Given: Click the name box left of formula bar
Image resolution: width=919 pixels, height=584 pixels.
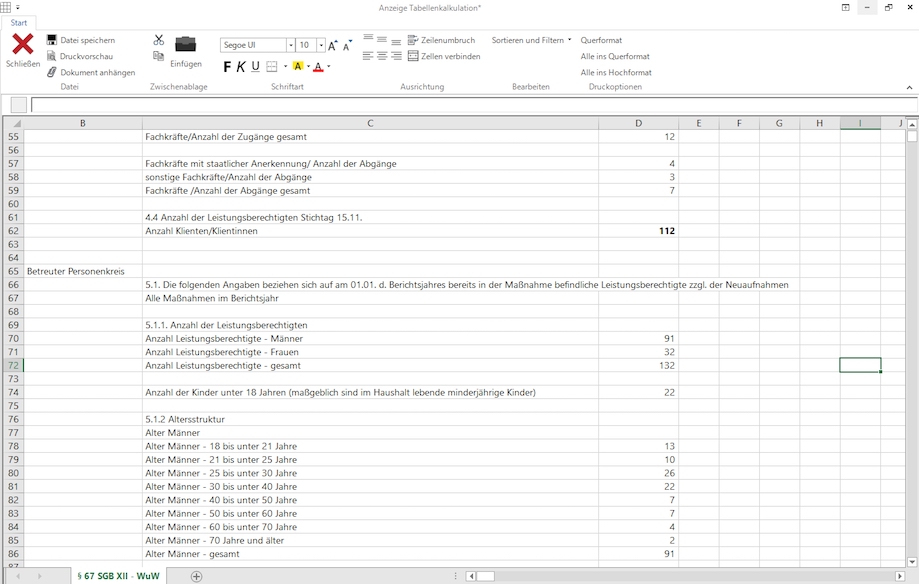Looking at the screenshot, I should (19, 105).
